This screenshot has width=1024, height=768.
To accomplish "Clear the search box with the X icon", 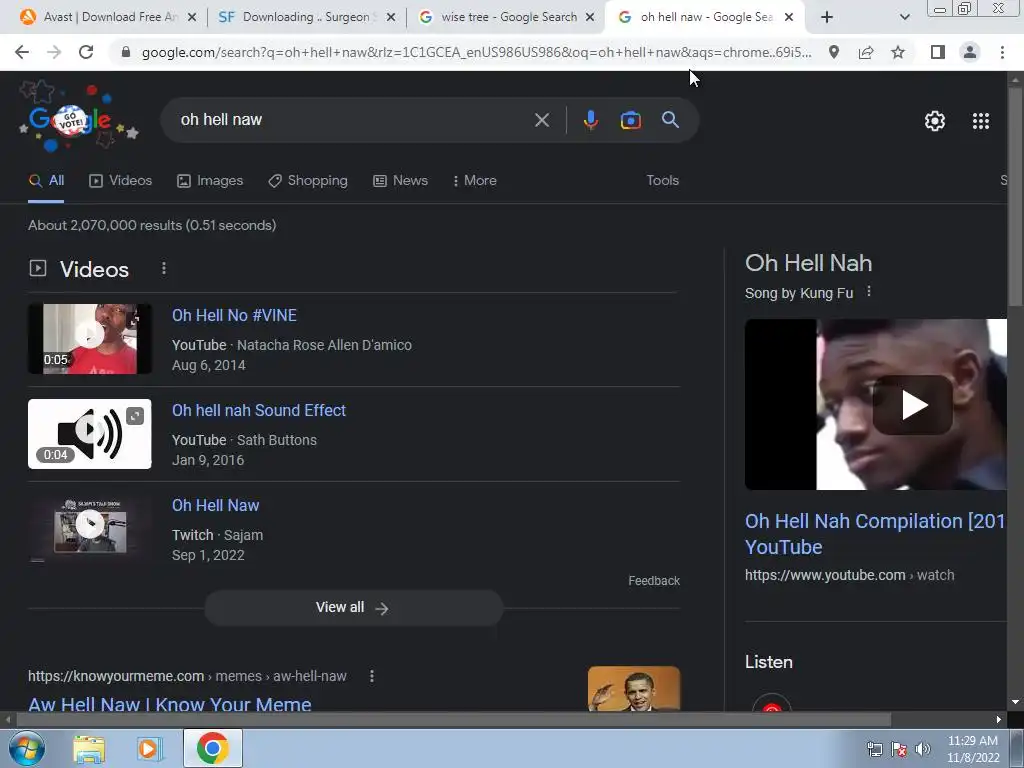I will (541, 120).
